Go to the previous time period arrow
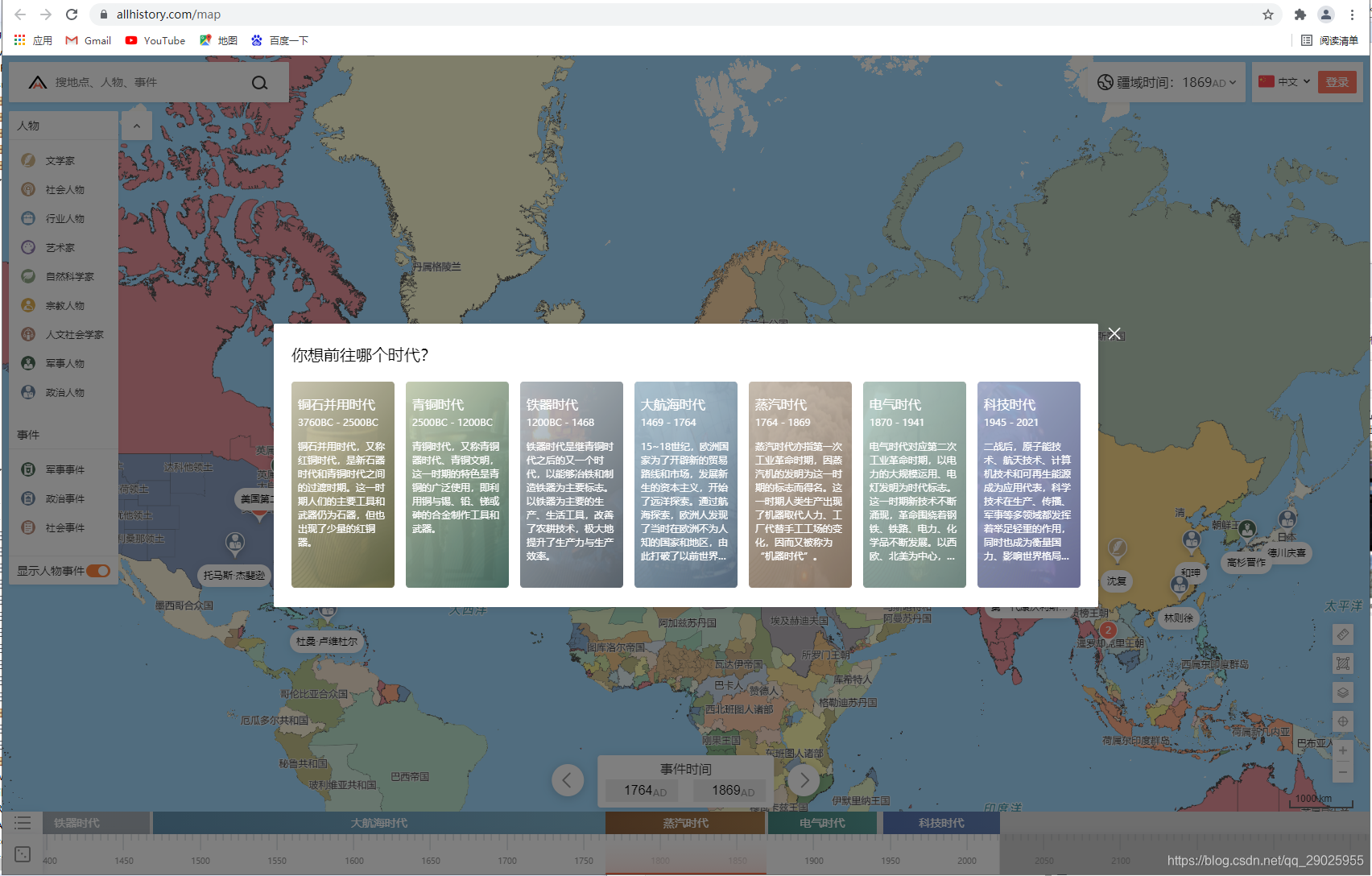The height and width of the screenshot is (876, 1372). pyautogui.click(x=568, y=780)
